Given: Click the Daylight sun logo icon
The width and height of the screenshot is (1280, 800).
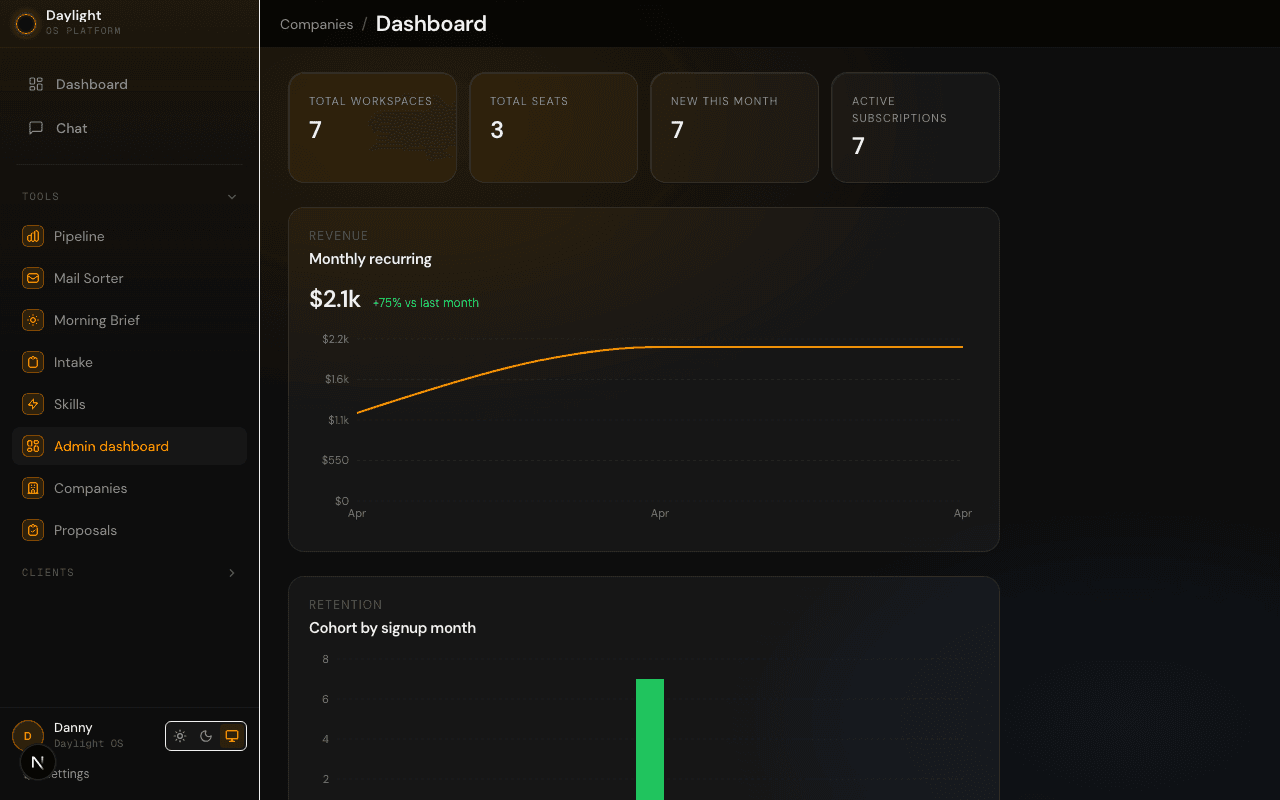Looking at the screenshot, I should (26, 23).
